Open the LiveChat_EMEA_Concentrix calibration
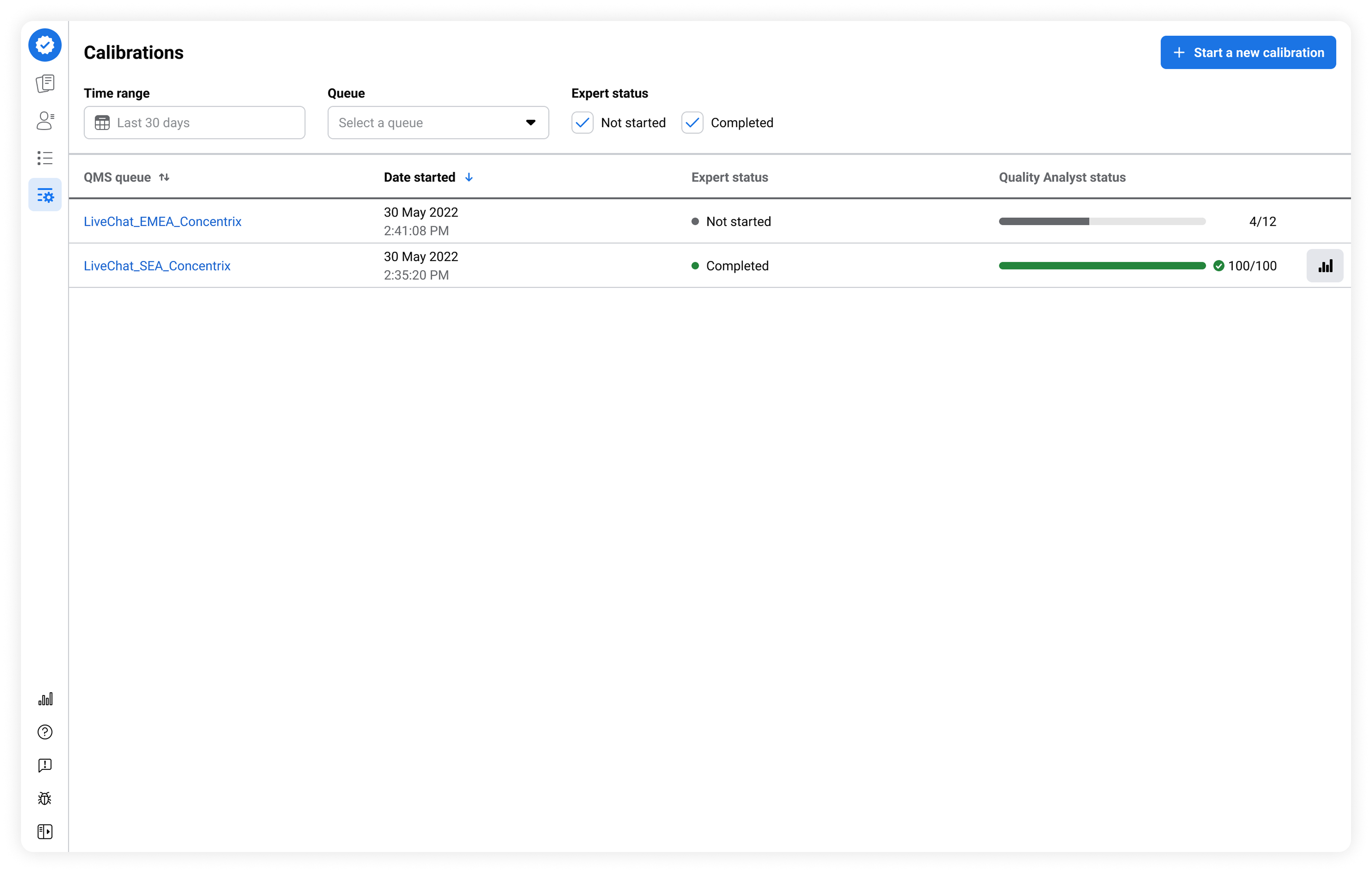The width and height of the screenshot is (1372, 873). (162, 221)
